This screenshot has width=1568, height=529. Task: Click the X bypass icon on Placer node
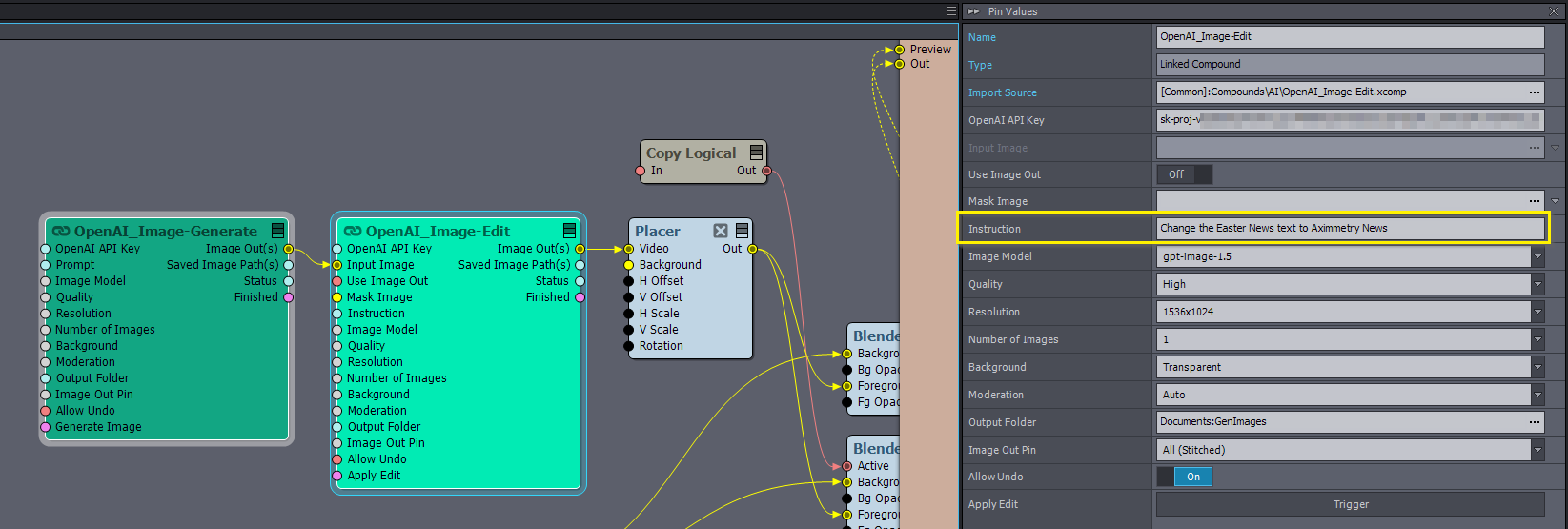[721, 231]
